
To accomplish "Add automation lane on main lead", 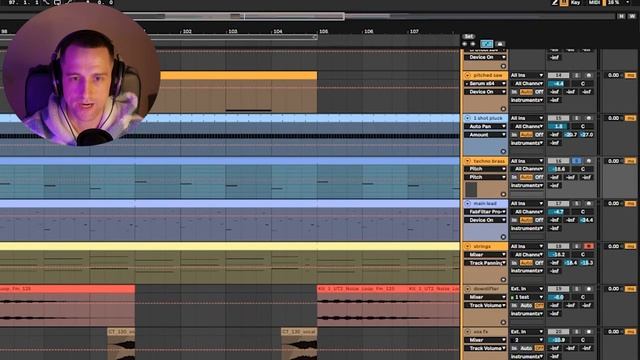I will pyautogui.click(x=503, y=237).
